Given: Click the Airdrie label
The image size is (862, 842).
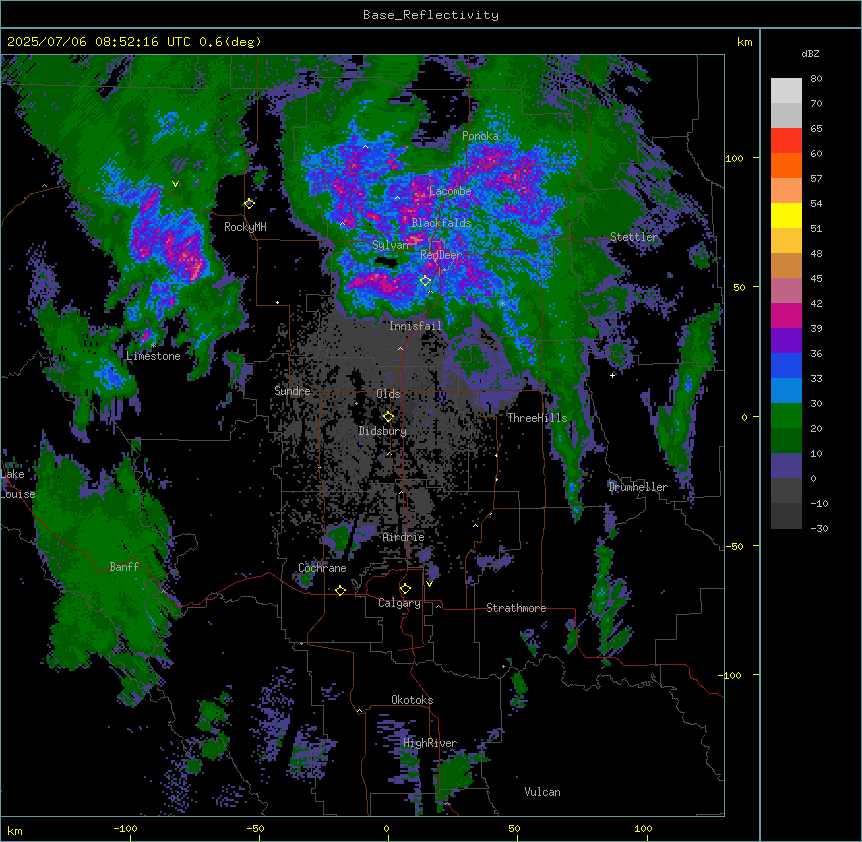Looking at the screenshot, I should pyautogui.click(x=404, y=537).
